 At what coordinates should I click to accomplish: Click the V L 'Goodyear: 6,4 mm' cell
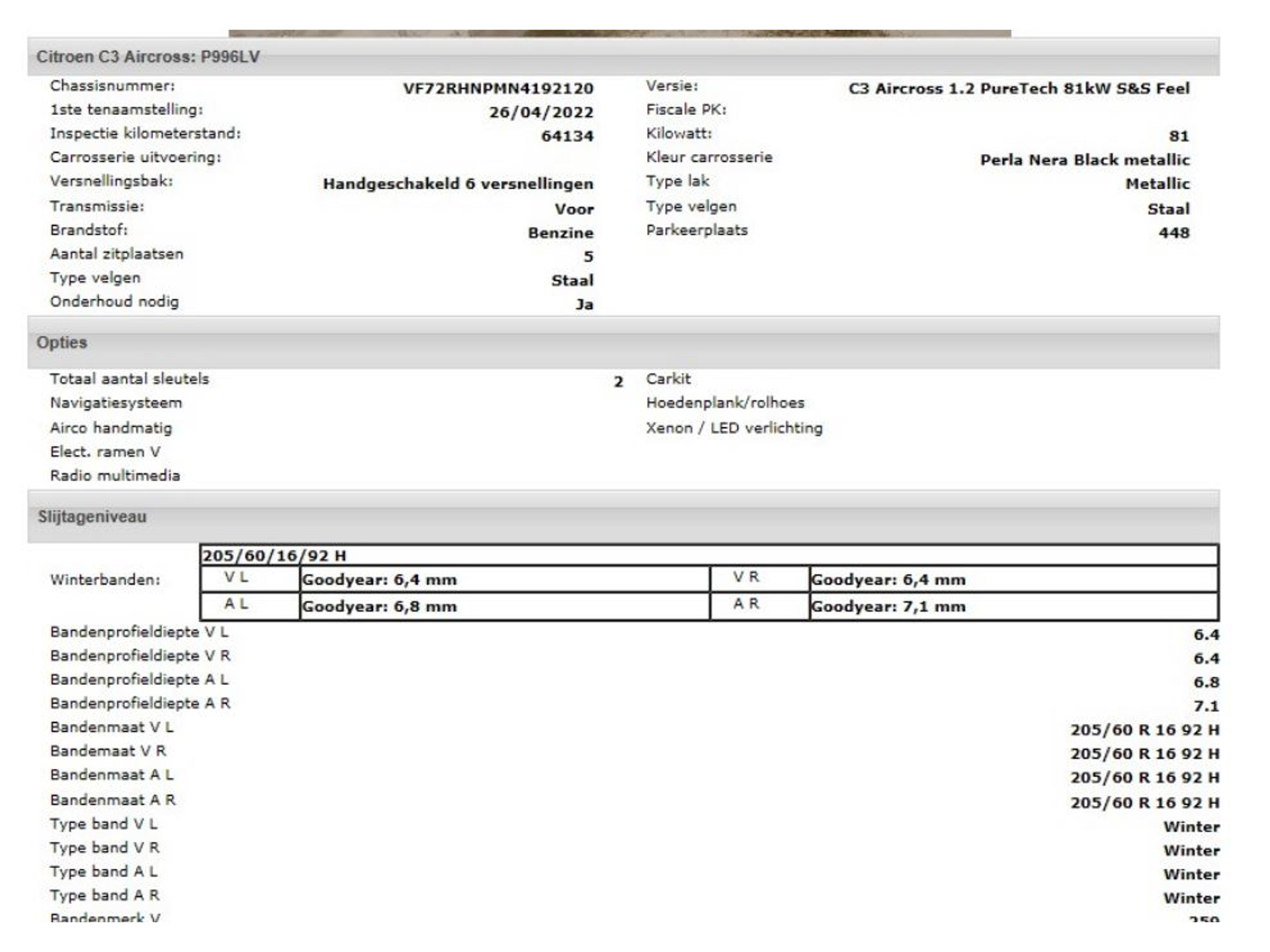click(x=505, y=580)
